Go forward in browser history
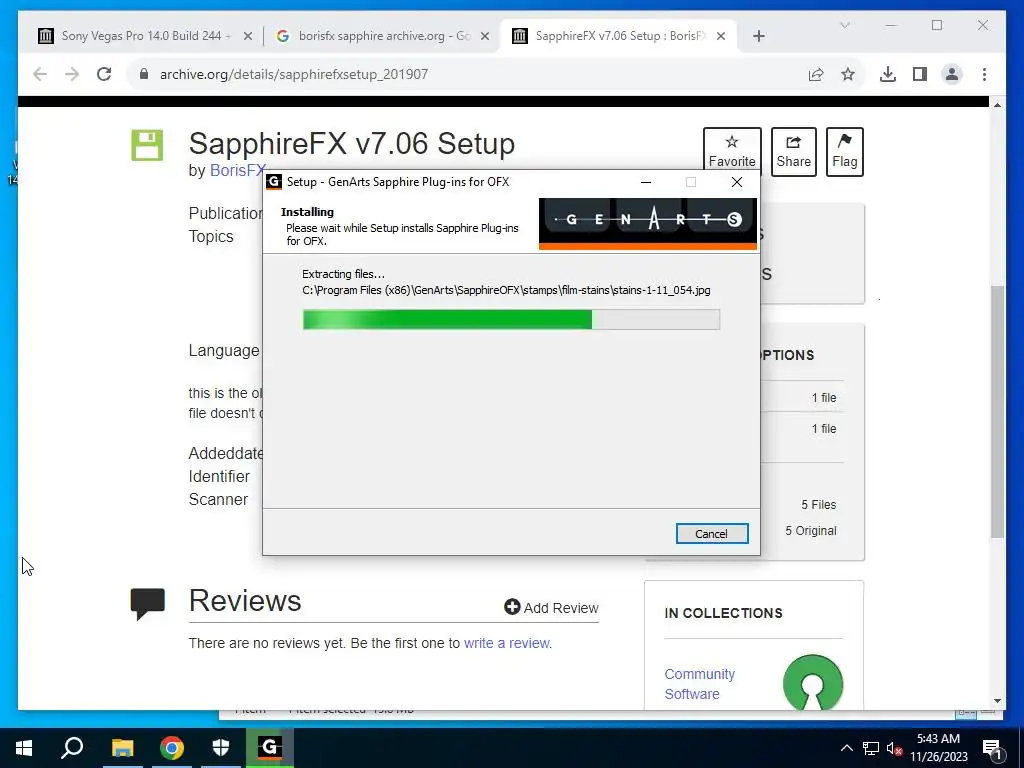The height and width of the screenshot is (768, 1024). [x=72, y=74]
